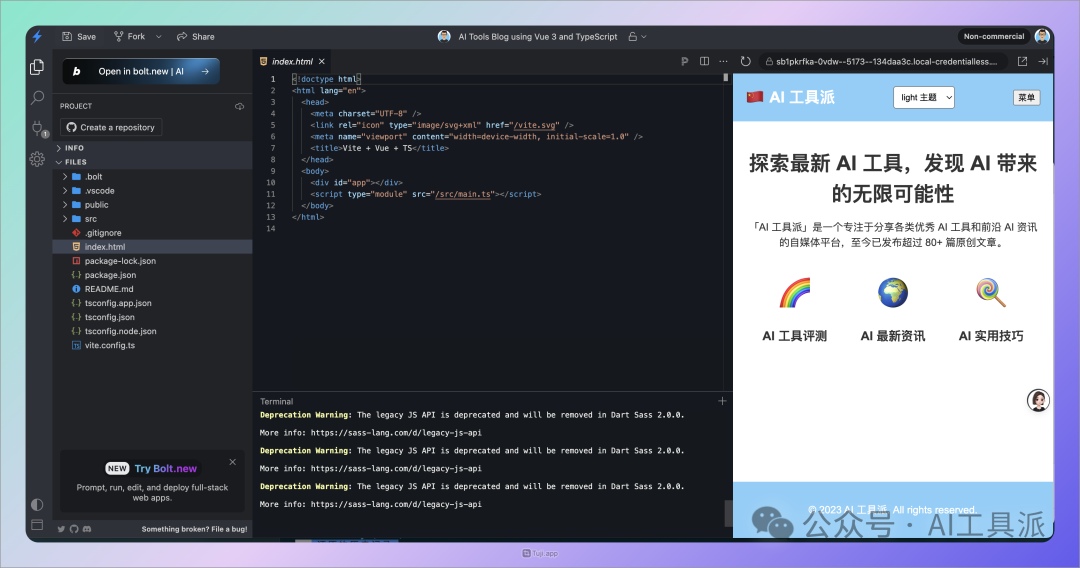Open the light 主题 theme dropdown
The height and width of the screenshot is (568, 1080).
[924, 97]
